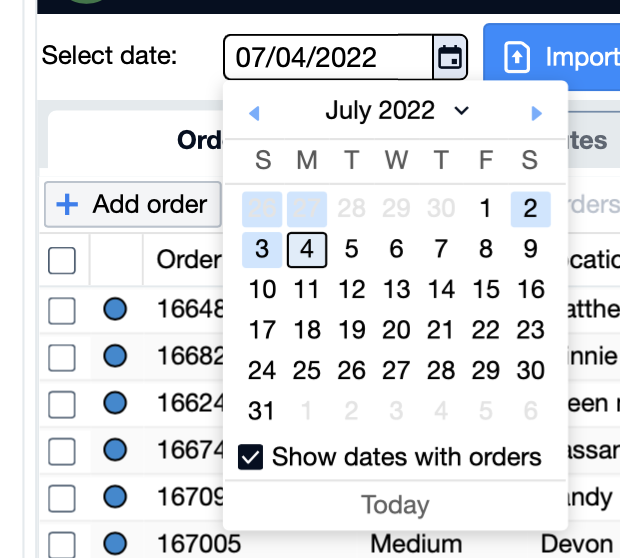Viewport: 620px width, 558px height.
Task: Select July 3 highlighted date
Action: point(262,249)
